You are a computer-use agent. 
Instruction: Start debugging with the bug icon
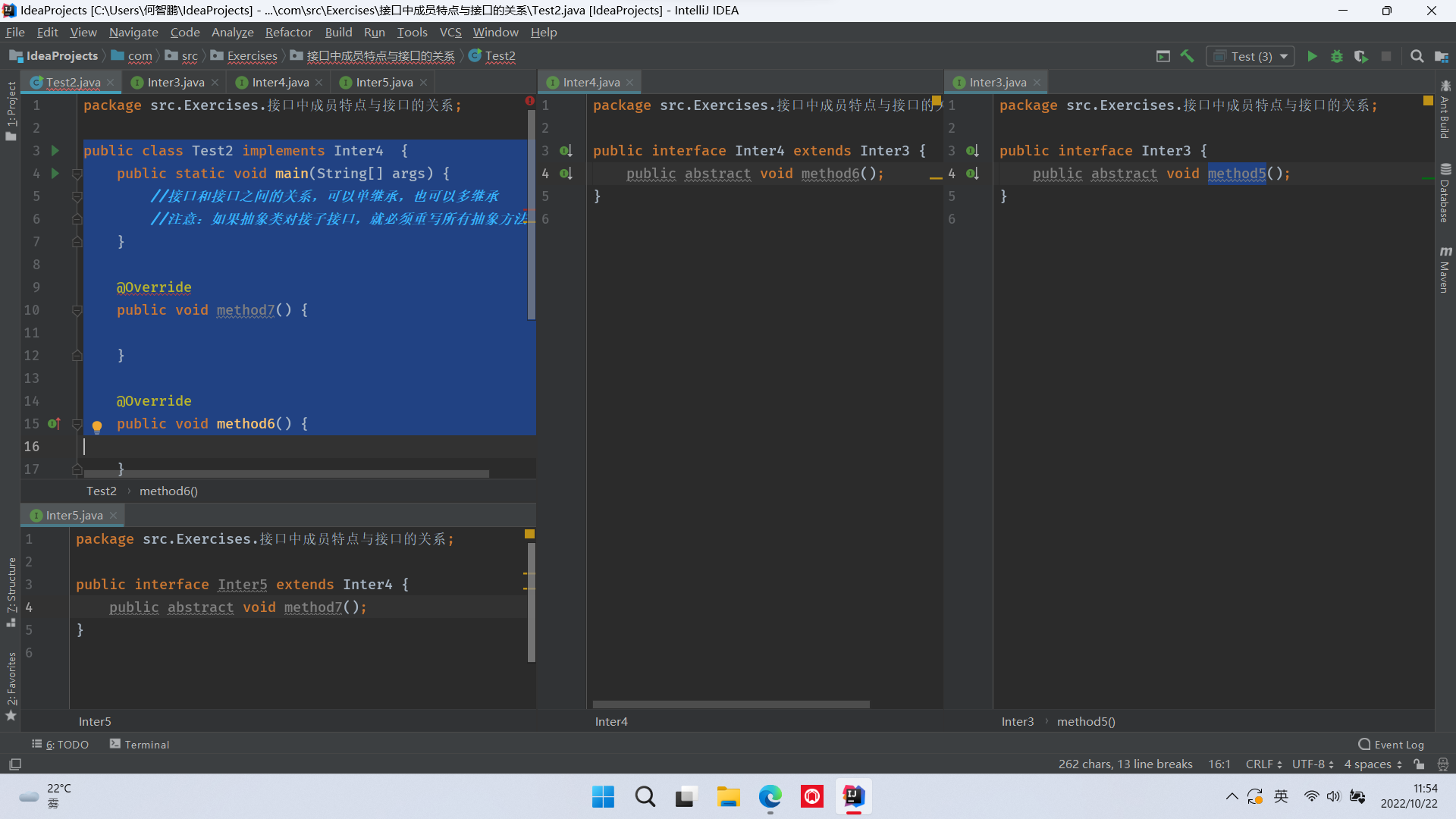1337,56
